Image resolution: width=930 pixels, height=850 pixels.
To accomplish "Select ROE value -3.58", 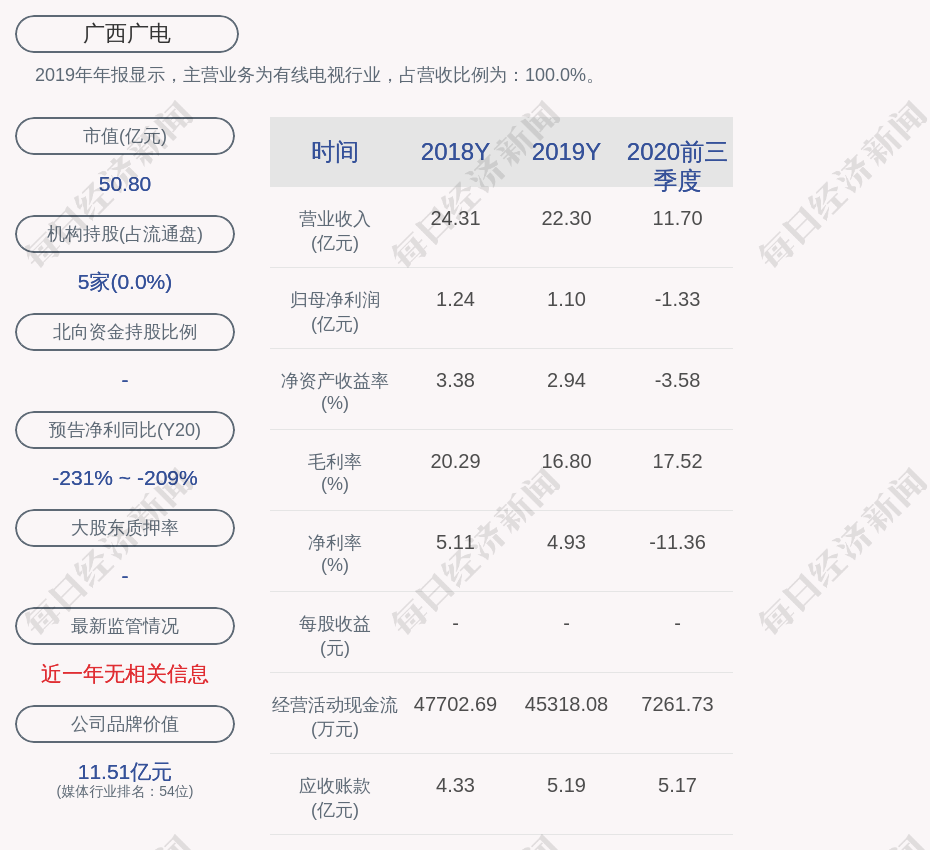I will tap(677, 380).
